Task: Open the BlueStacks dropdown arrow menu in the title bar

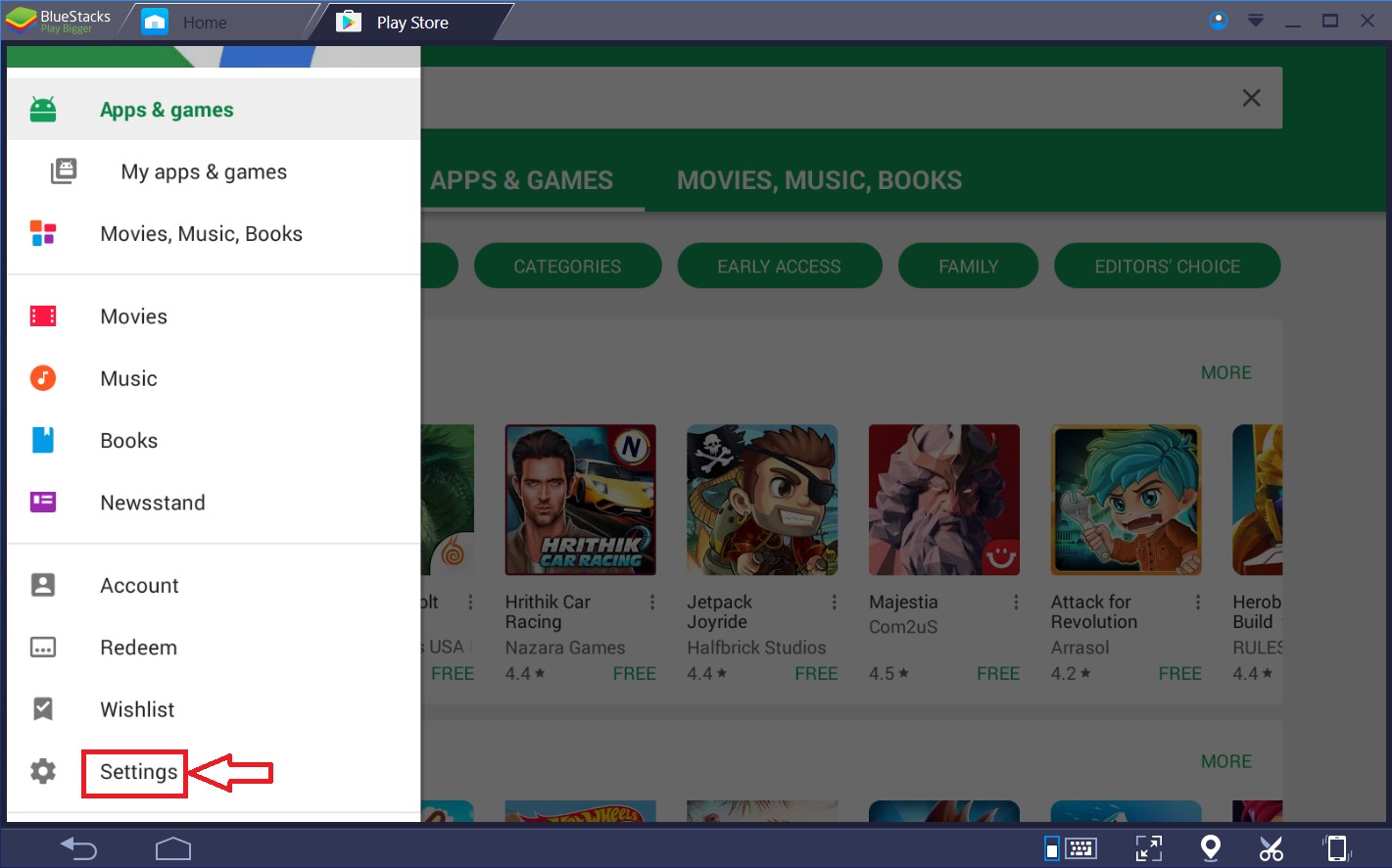Action: click(x=1255, y=21)
